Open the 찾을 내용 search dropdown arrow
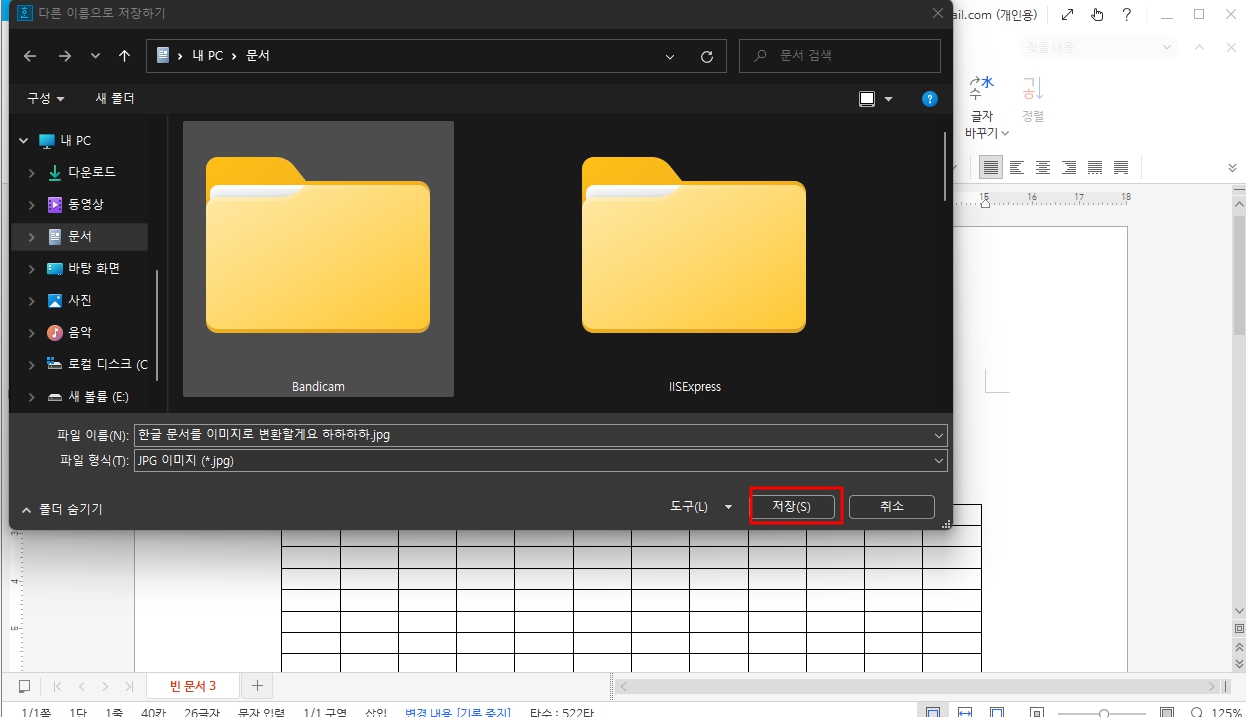 (x=1168, y=47)
